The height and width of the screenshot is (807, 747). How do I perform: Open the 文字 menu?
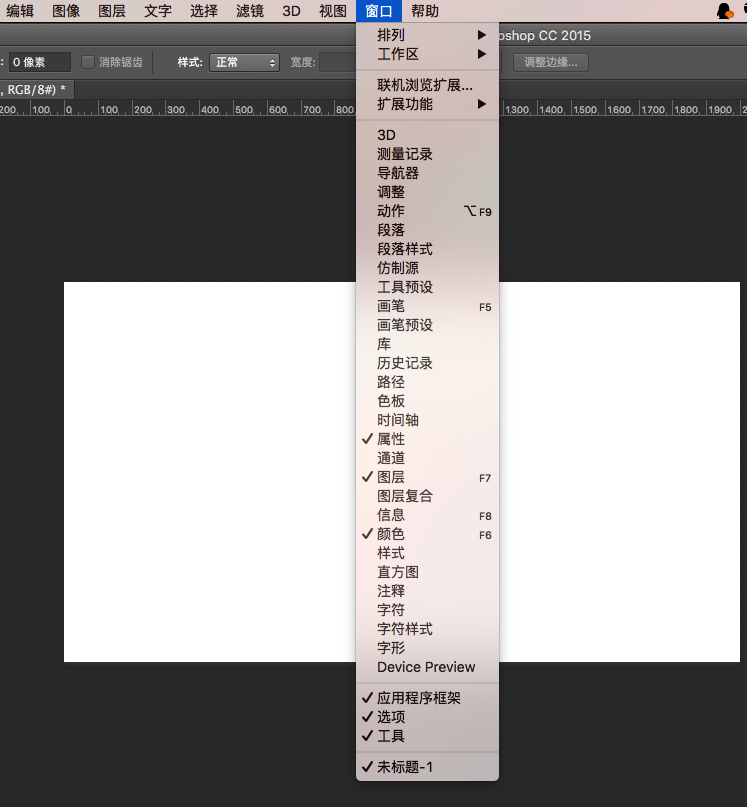pos(158,11)
